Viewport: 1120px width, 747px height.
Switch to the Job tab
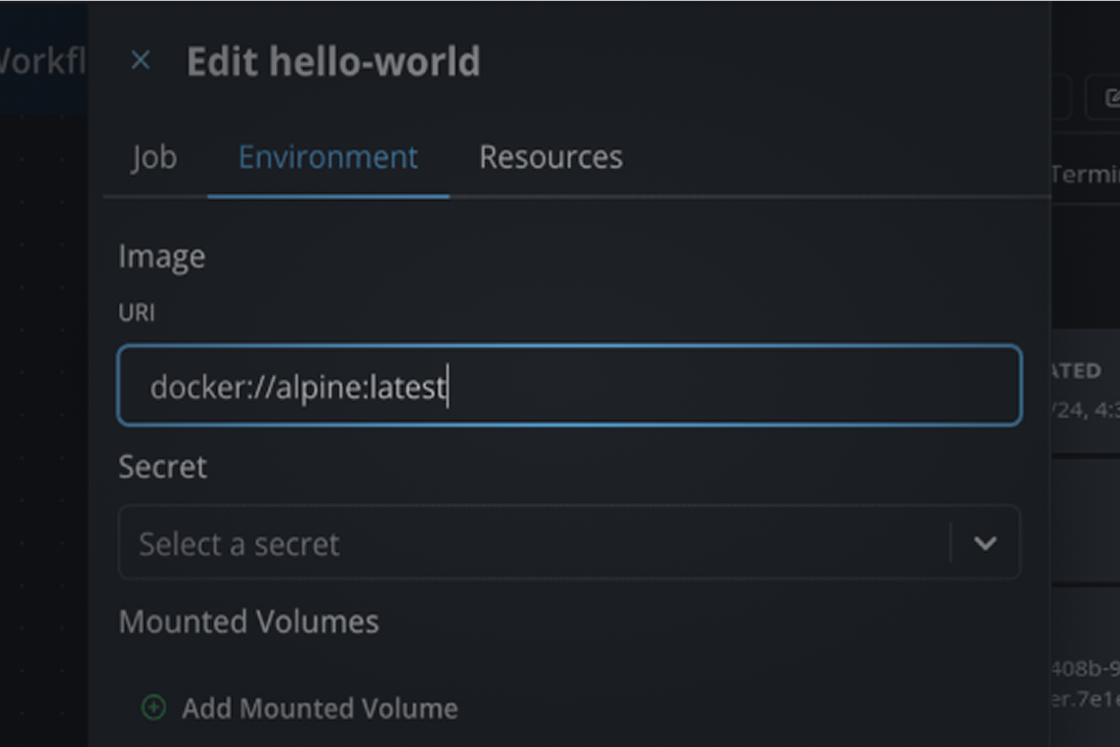154,157
